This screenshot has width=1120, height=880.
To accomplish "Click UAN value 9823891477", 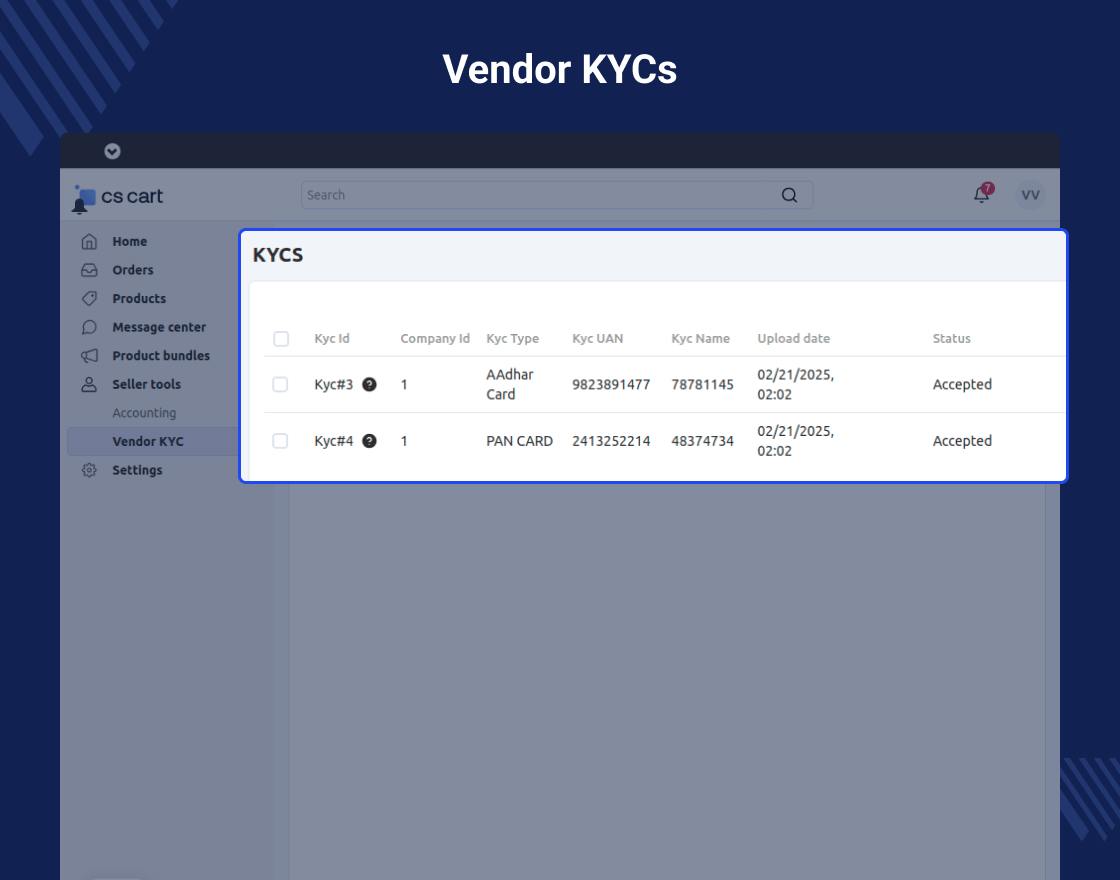I will pos(611,384).
